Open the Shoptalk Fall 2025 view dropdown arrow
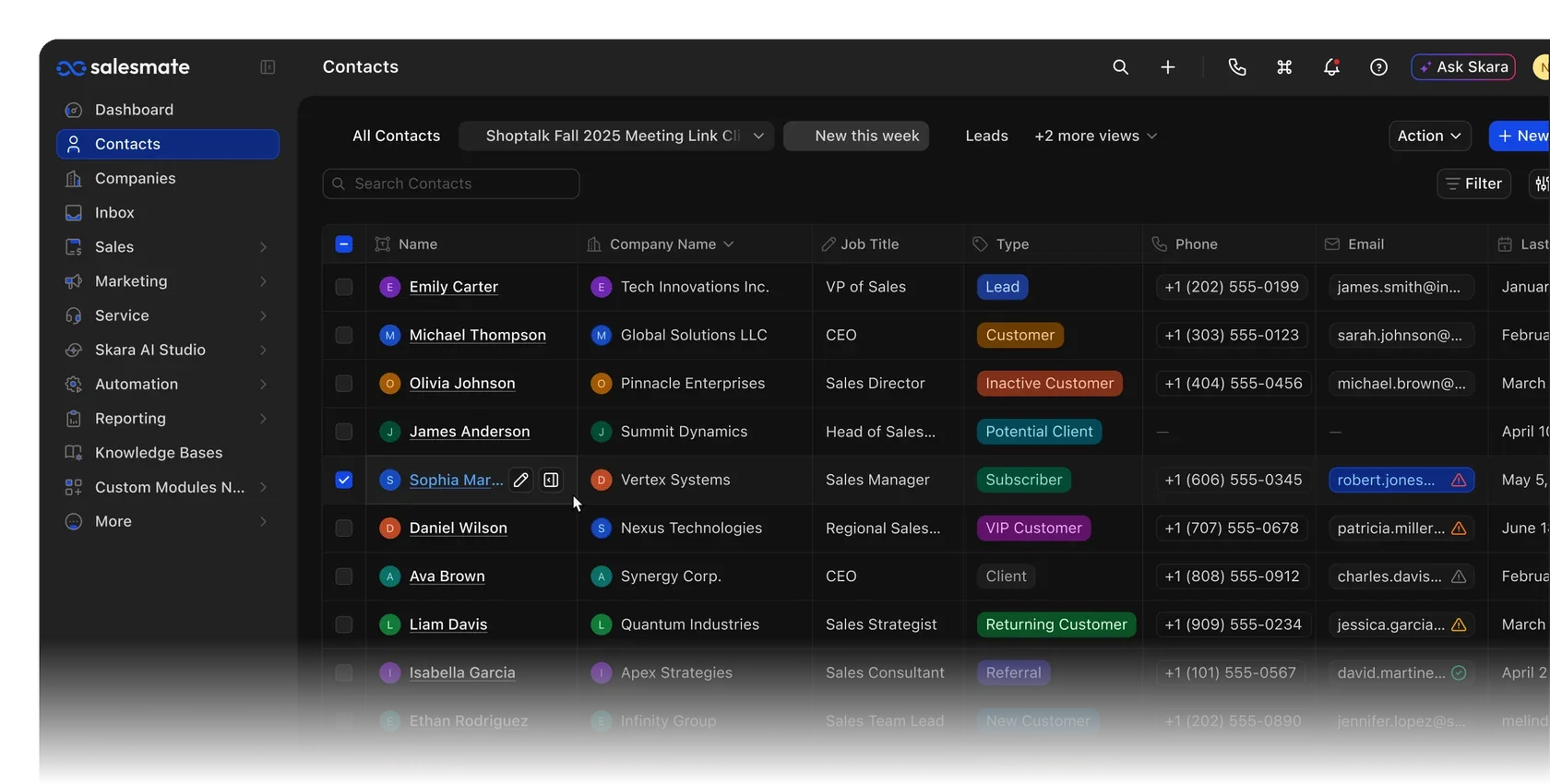 [x=758, y=137]
